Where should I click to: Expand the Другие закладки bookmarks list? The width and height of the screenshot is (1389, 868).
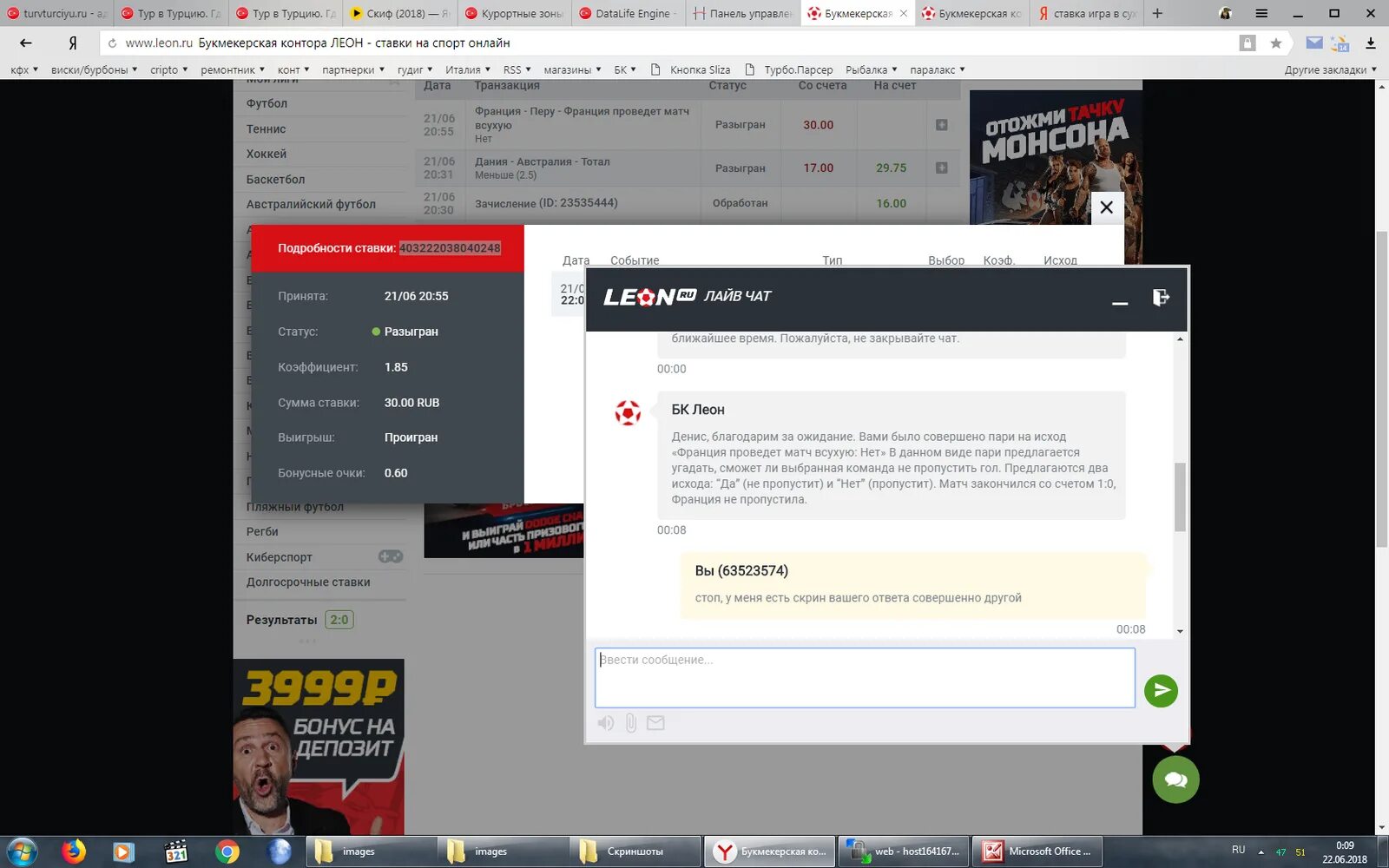click(x=1330, y=69)
